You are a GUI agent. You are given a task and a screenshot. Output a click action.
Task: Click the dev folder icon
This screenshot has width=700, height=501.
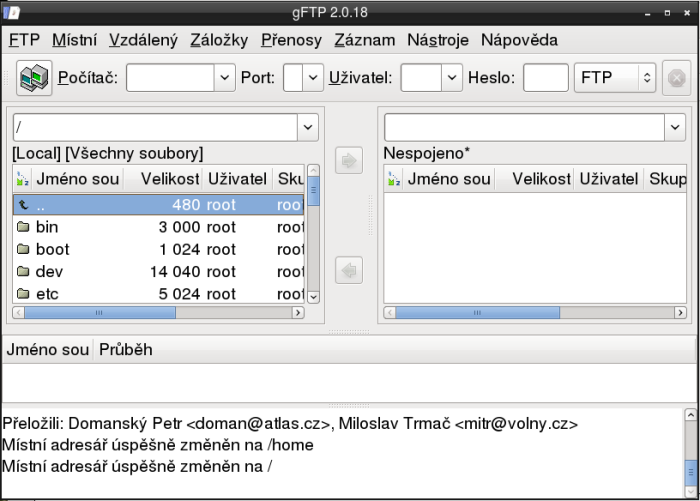(x=23, y=271)
